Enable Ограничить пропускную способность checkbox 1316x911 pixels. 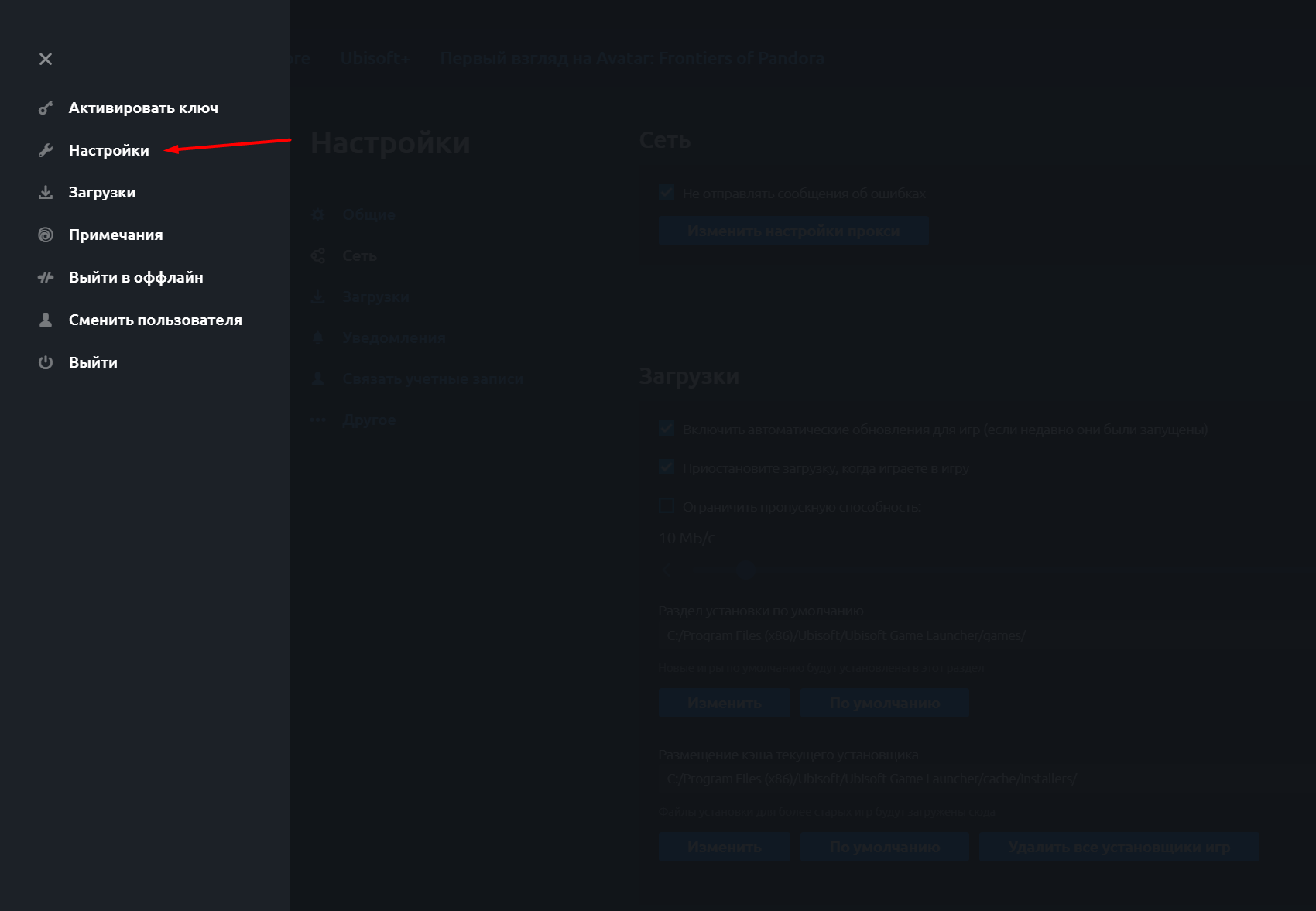pos(667,506)
